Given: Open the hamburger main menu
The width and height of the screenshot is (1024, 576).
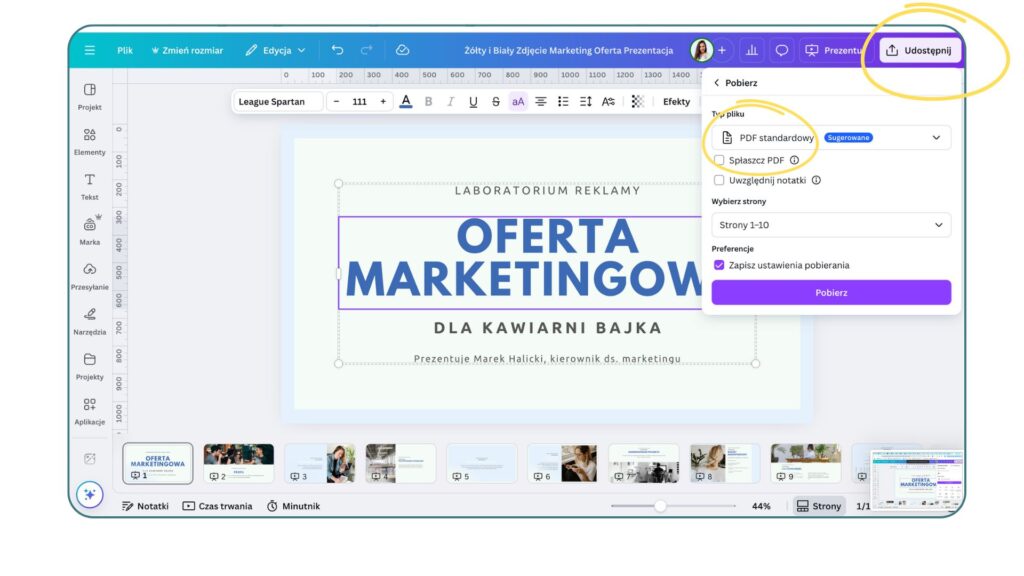Looking at the screenshot, I should tap(90, 50).
